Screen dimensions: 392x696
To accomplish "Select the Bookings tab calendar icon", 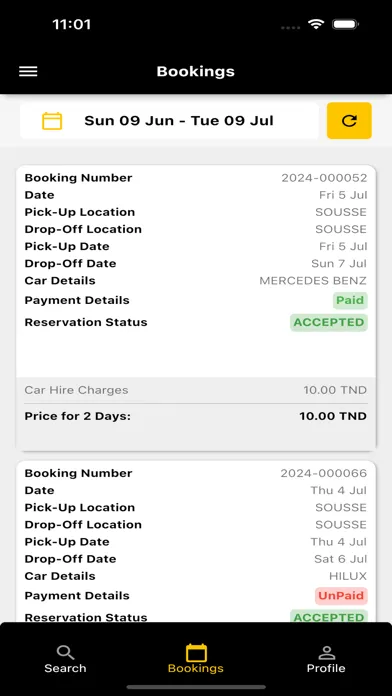I will coord(196,652).
